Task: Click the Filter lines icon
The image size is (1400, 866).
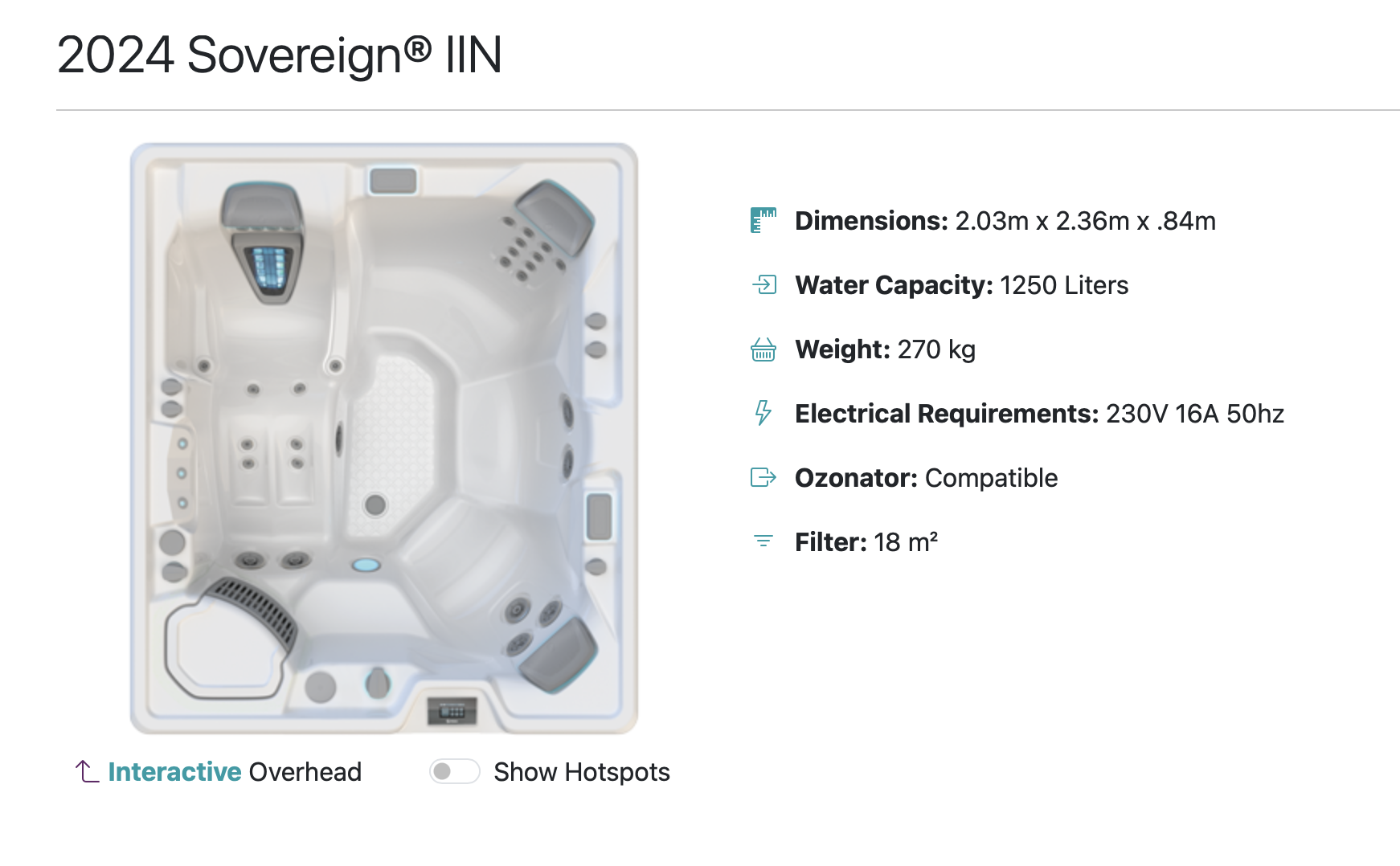Action: pyautogui.click(x=763, y=541)
